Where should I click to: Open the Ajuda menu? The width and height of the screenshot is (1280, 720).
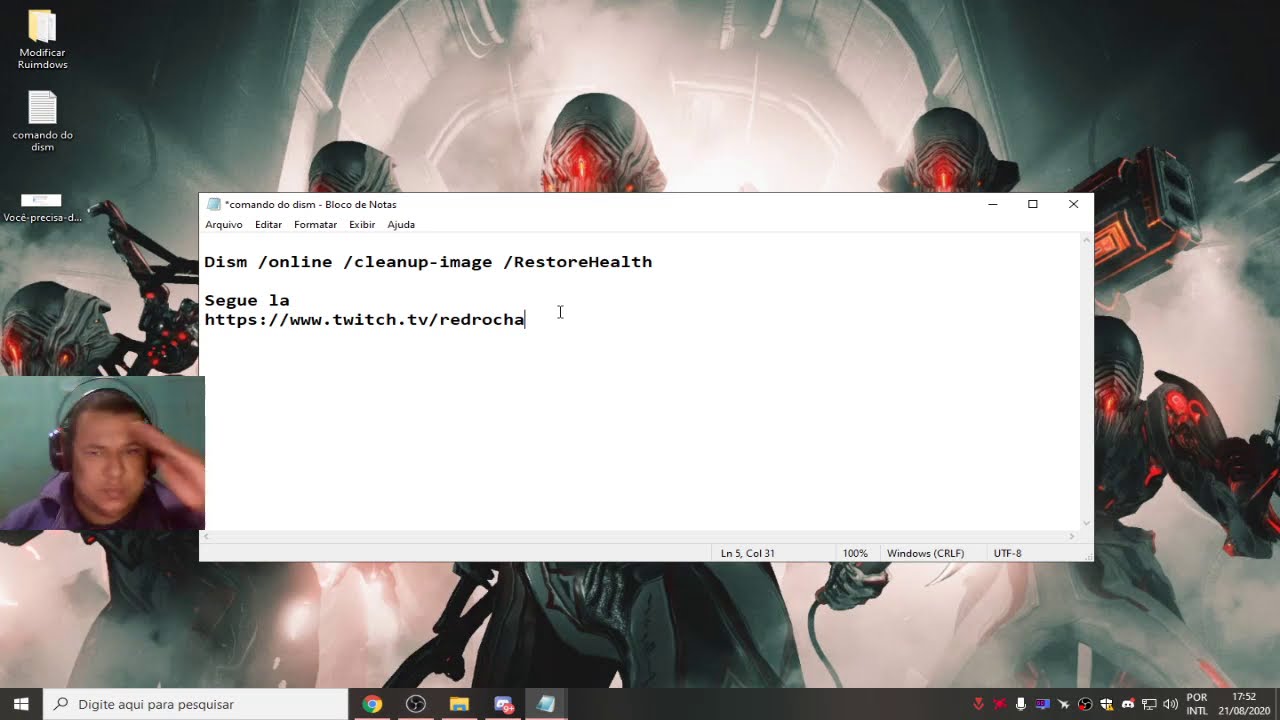(x=401, y=225)
